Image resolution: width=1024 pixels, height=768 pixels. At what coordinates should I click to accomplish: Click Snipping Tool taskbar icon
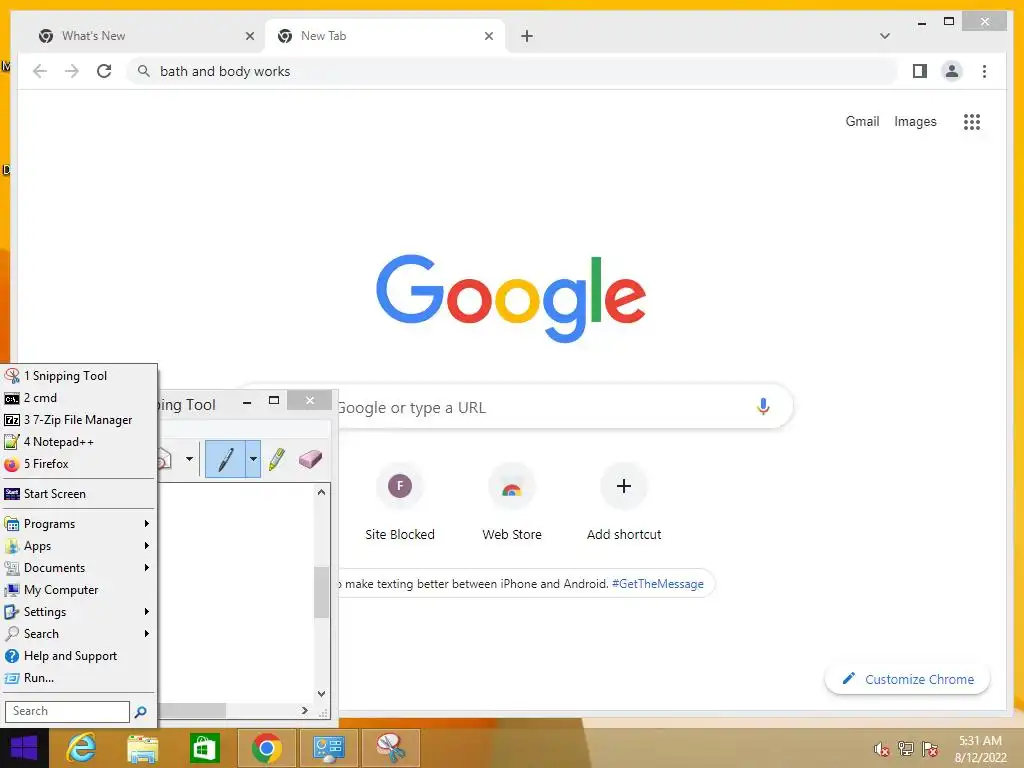tap(391, 748)
